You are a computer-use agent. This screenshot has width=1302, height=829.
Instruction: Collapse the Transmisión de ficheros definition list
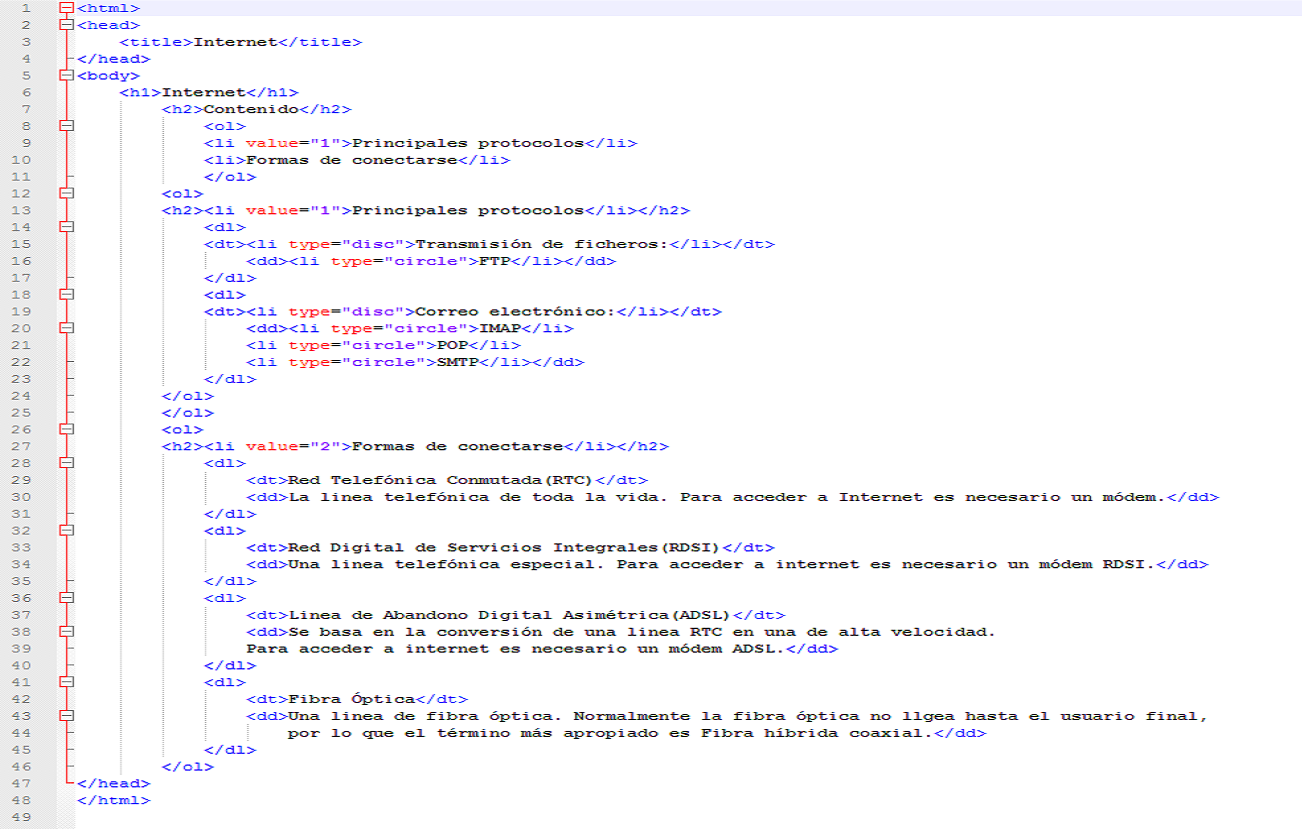click(x=65, y=227)
